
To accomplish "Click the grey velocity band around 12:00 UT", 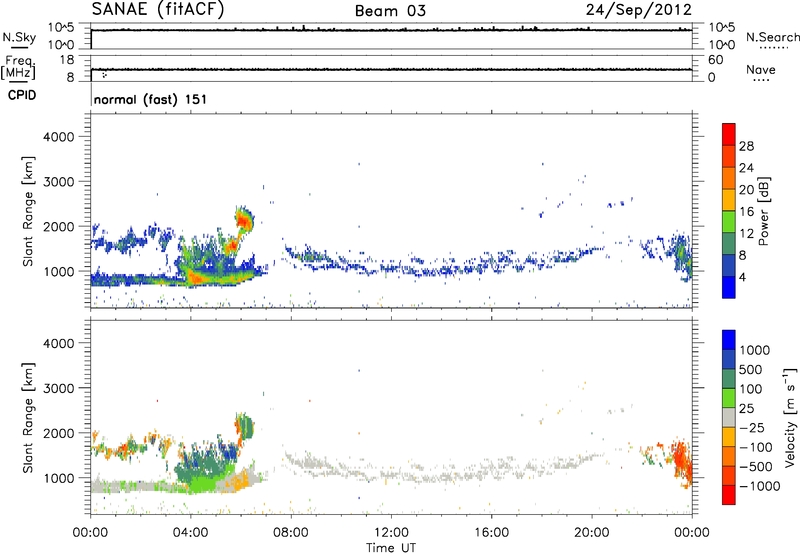I will (393, 475).
